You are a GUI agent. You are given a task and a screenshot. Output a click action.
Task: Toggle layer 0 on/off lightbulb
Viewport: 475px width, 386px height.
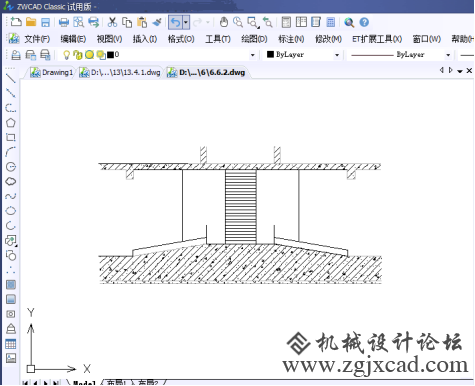coord(66,55)
